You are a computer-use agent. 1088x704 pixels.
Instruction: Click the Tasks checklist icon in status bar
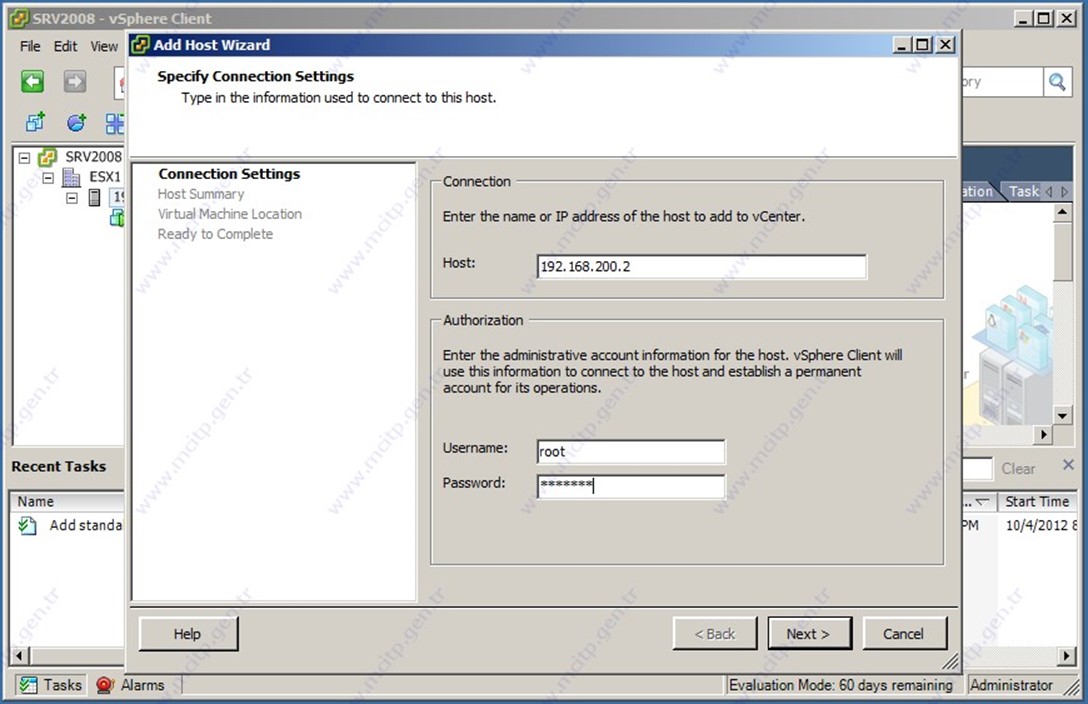[28, 685]
